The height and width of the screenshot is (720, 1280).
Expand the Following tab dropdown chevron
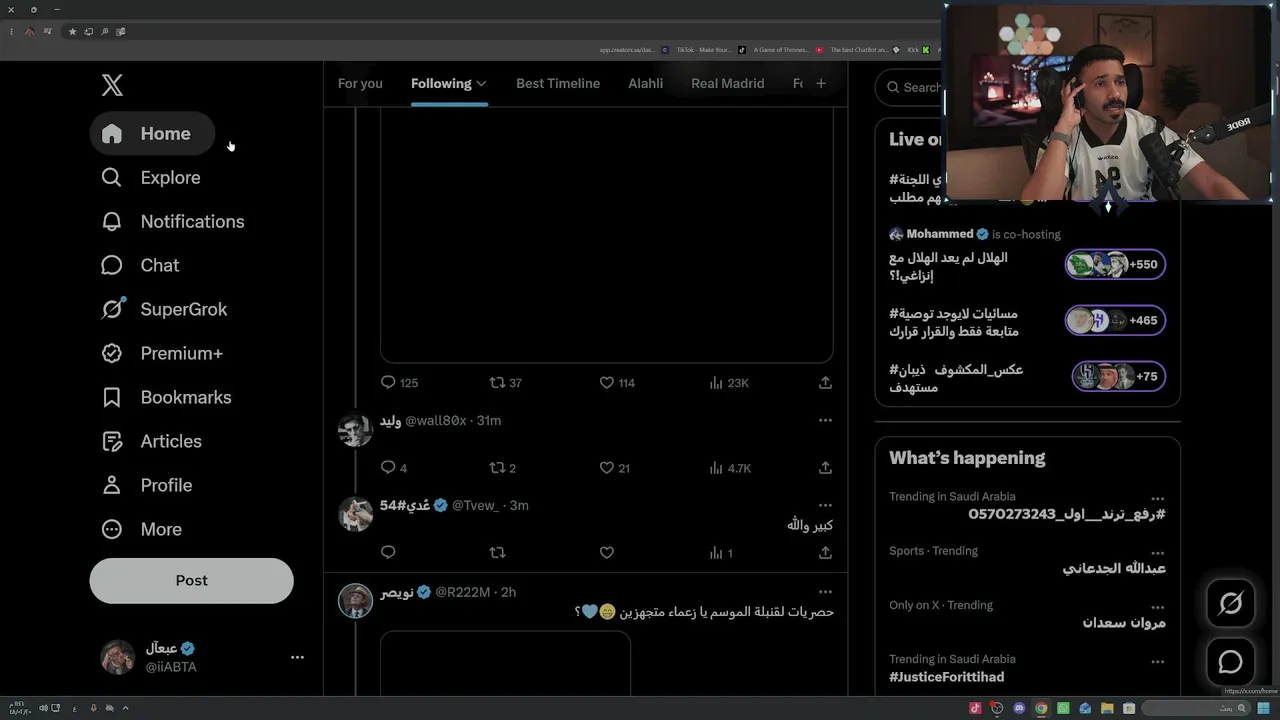[481, 84]
